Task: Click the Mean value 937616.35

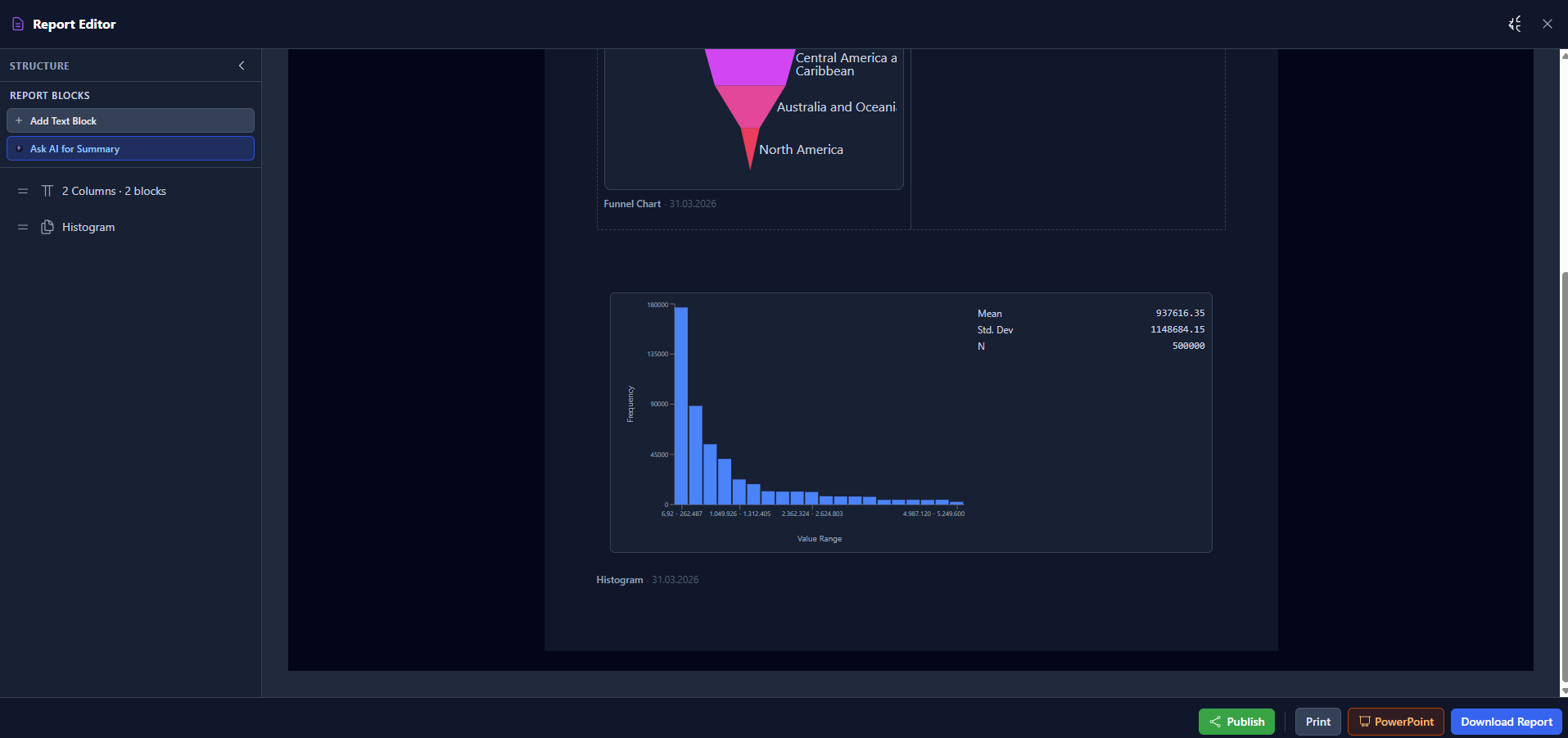Action: coord(1180,313)
